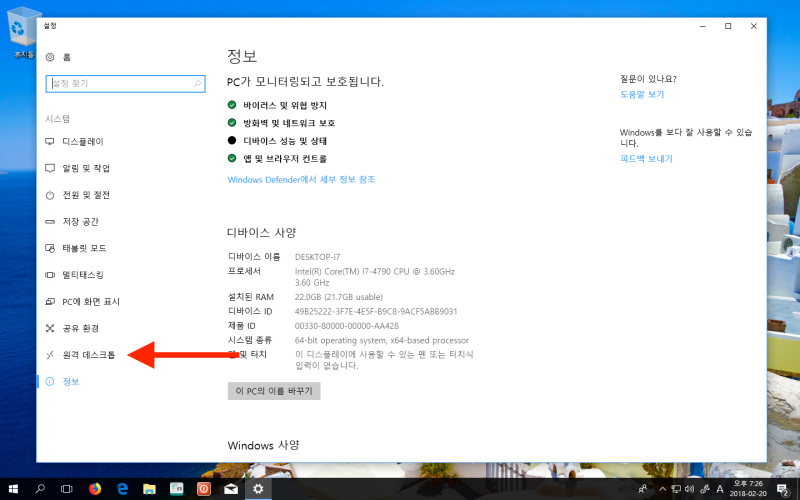Click the 방화벽 및 네트워크 보호 status line
The width and height of the screenshot is (800, 500).
click(281, 123)
